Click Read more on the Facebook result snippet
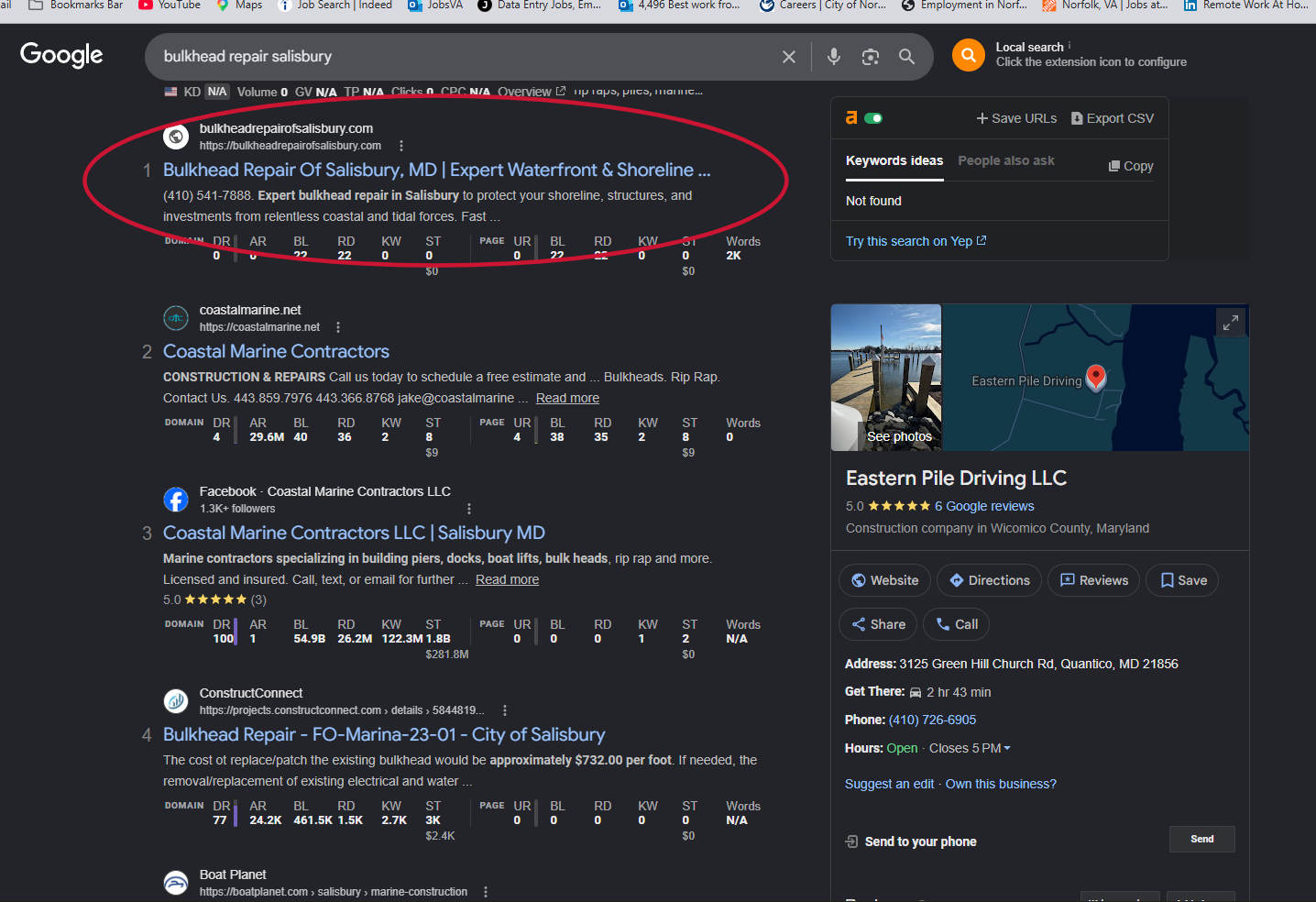 pos(507,579)
